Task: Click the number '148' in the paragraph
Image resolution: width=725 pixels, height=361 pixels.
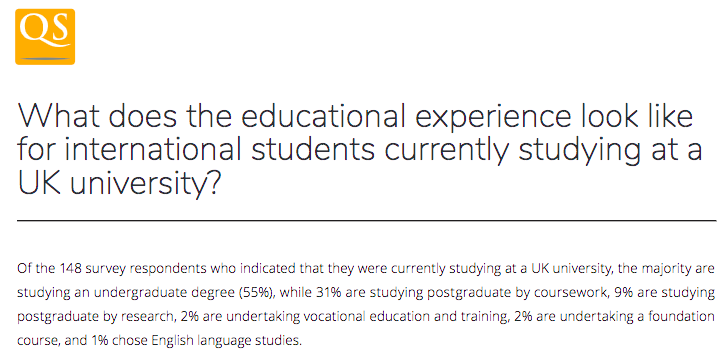Action: (69, 269)
